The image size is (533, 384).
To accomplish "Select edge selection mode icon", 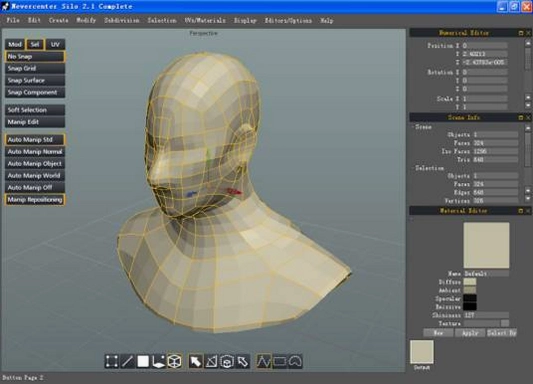I will [127, 361].
